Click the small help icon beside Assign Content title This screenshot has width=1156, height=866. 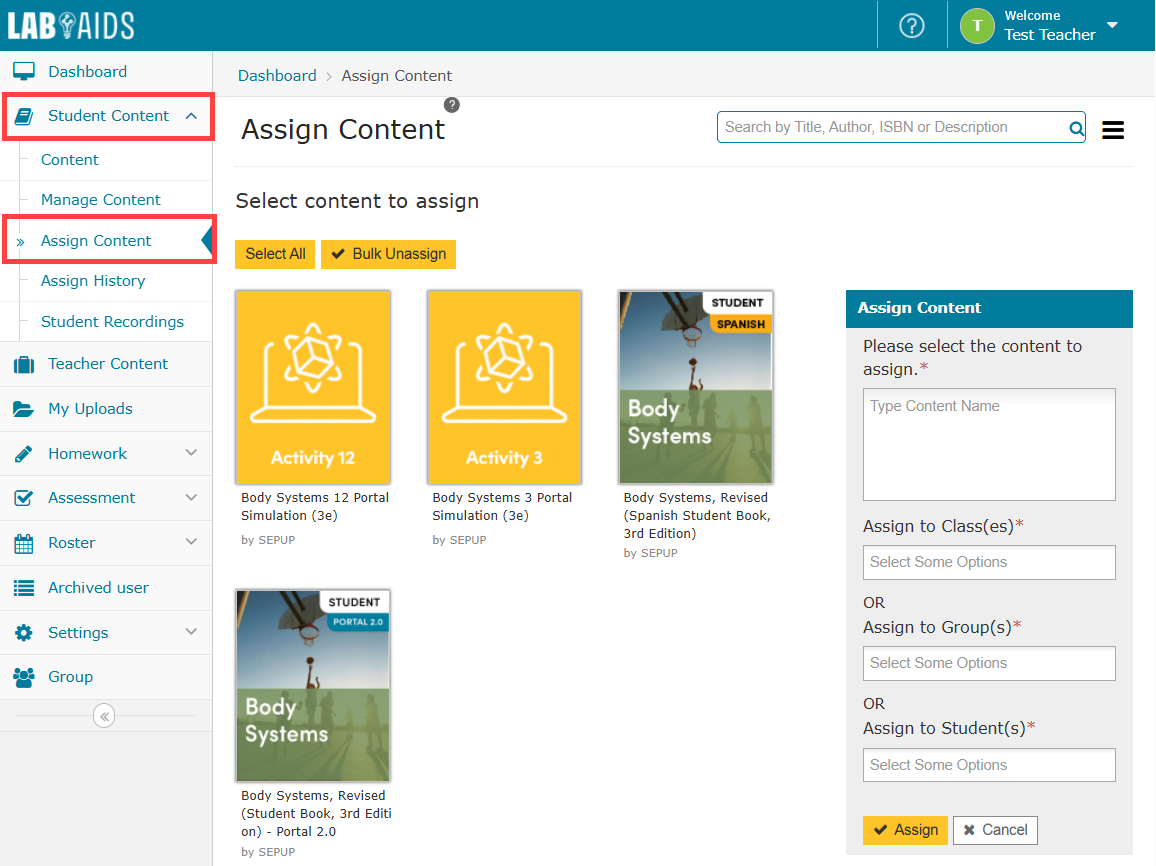(452, 105)
